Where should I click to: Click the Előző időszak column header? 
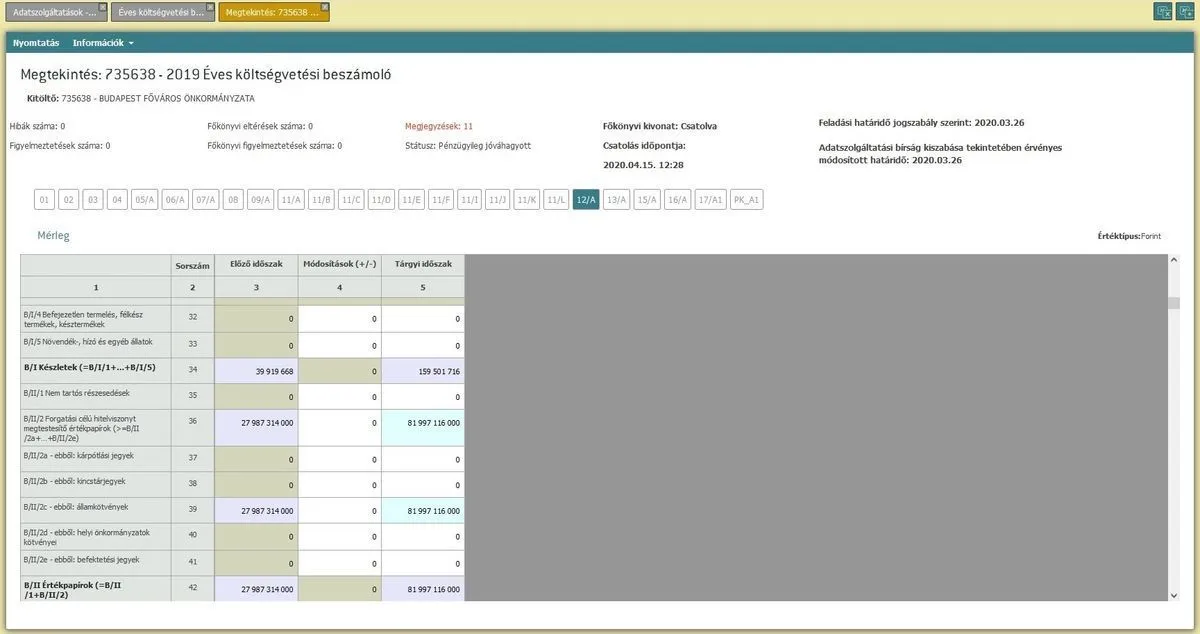pos(256,264)
